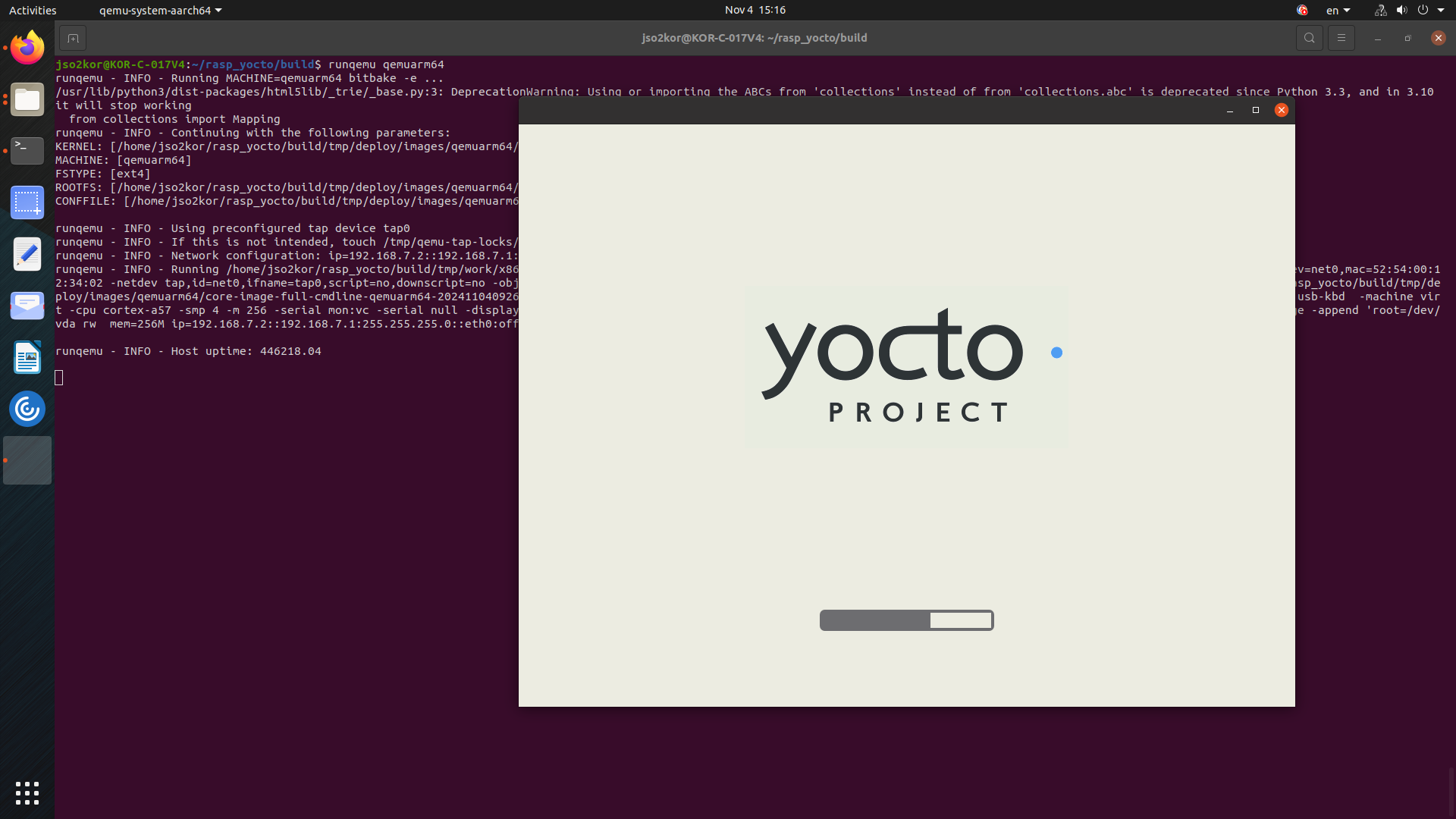This screenshot has width=1456, height=819.
Task: Click the terminal cursor prompt line
Action: [59, 378]
